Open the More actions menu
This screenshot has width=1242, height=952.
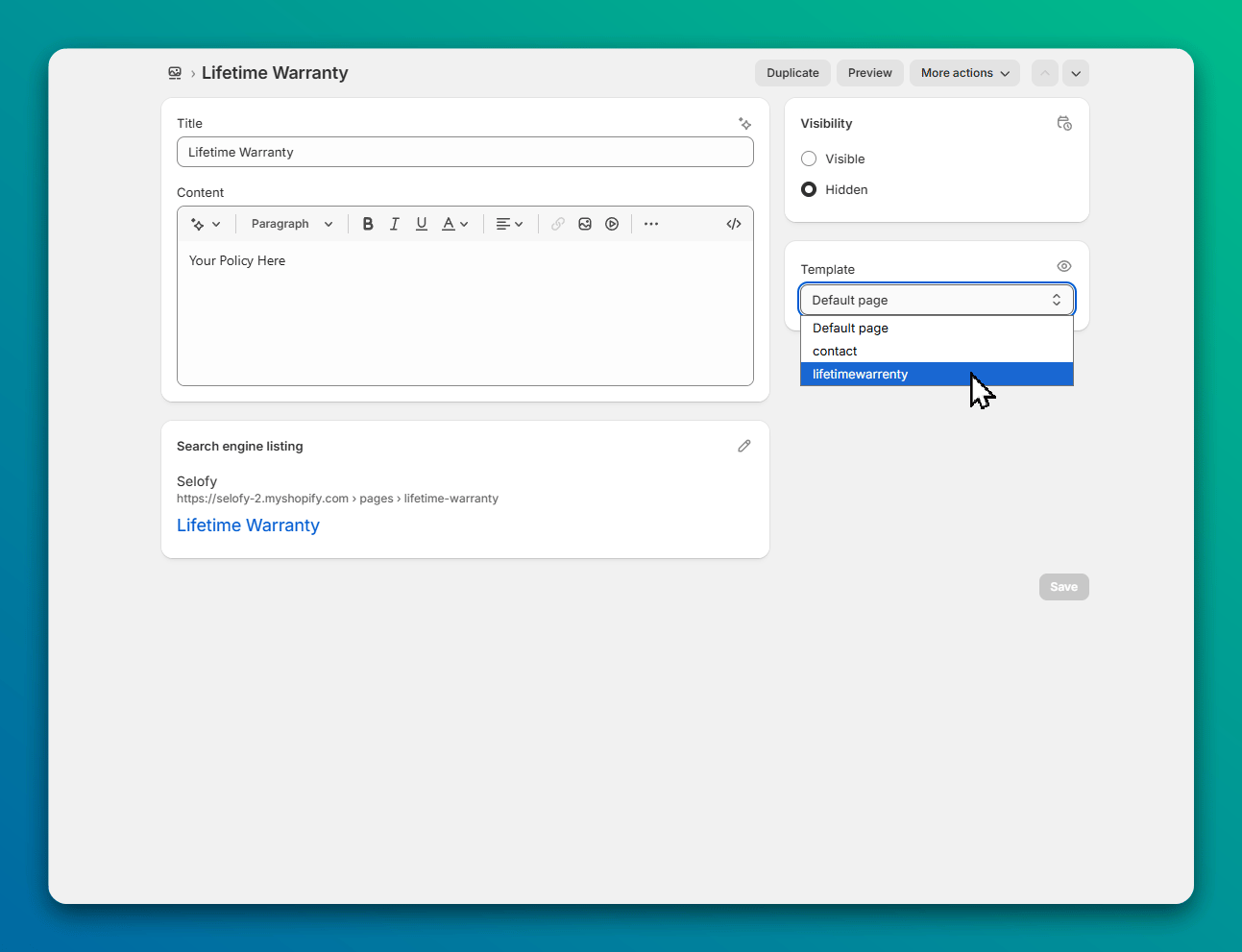coord(964,72)
